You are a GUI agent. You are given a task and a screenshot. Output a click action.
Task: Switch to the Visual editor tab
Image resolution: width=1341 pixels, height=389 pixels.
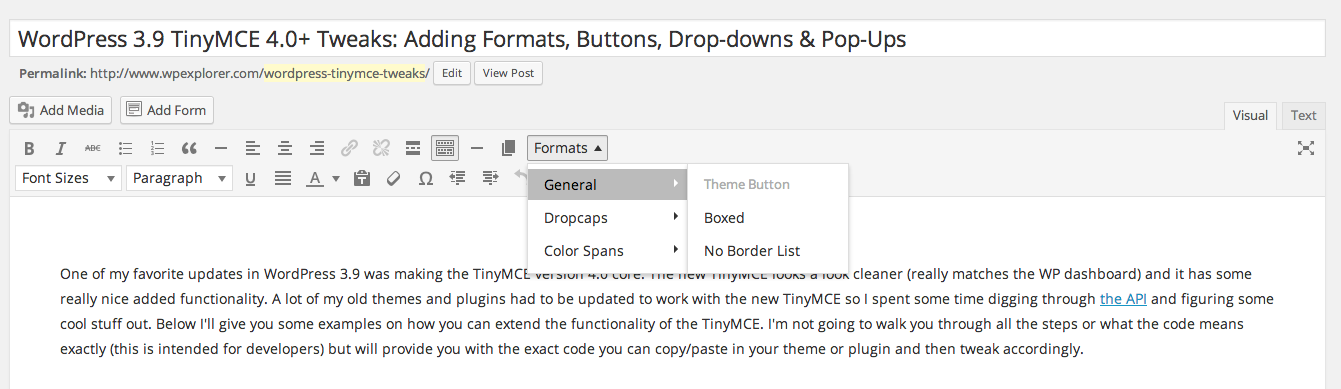(x=1250, y=115)
